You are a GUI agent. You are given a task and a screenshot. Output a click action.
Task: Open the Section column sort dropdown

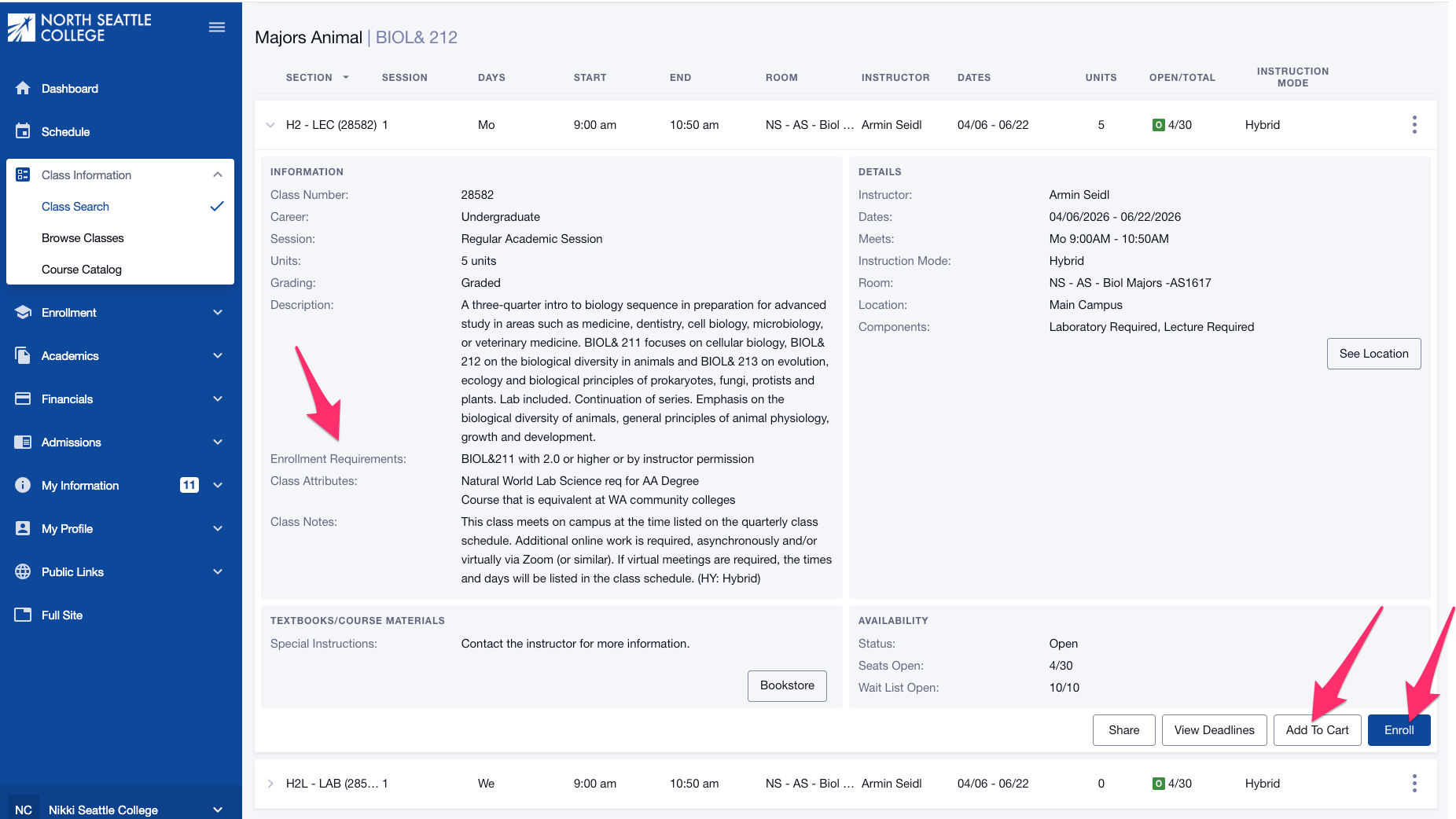344,77
